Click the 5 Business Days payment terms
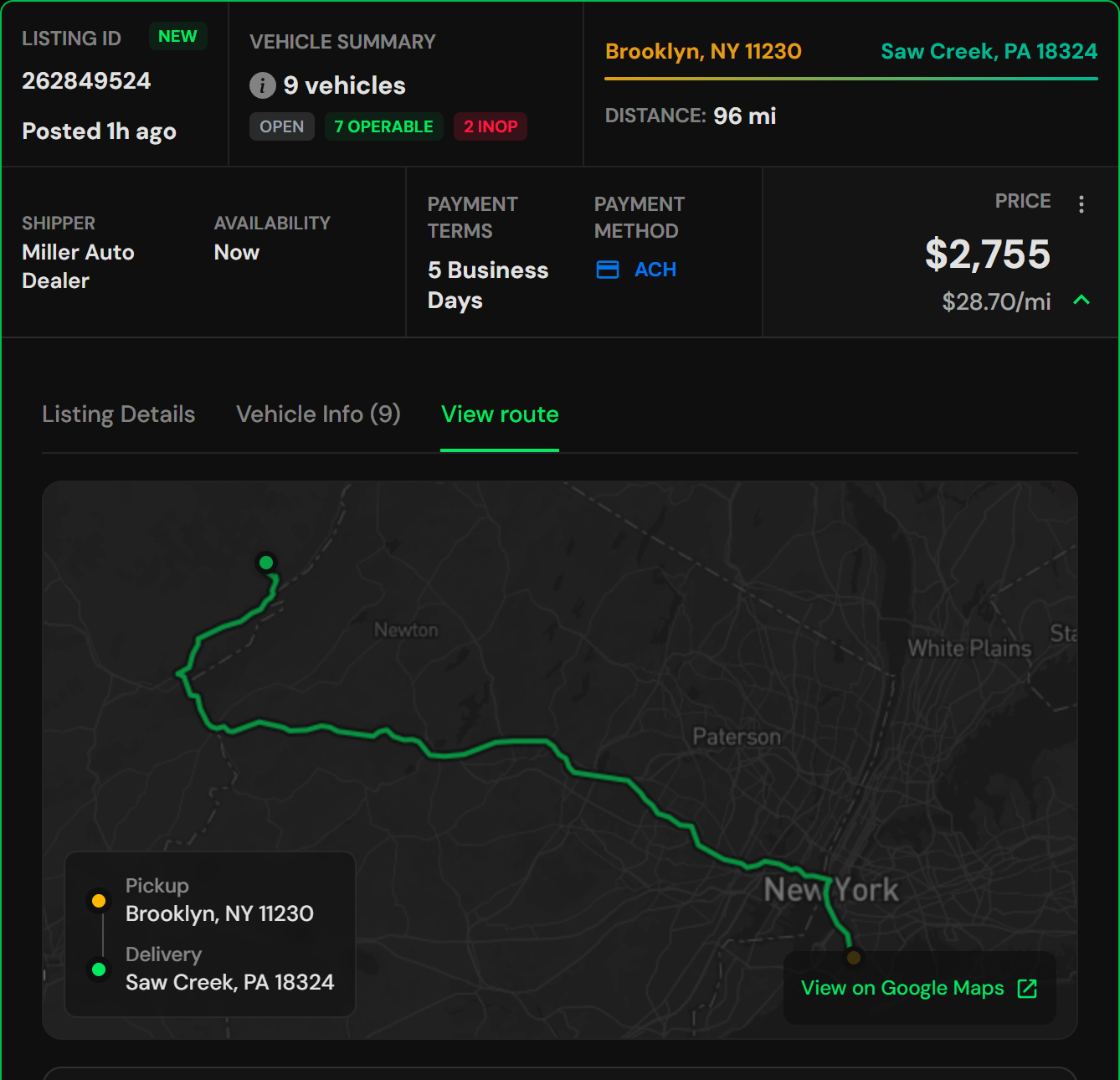 488,285
